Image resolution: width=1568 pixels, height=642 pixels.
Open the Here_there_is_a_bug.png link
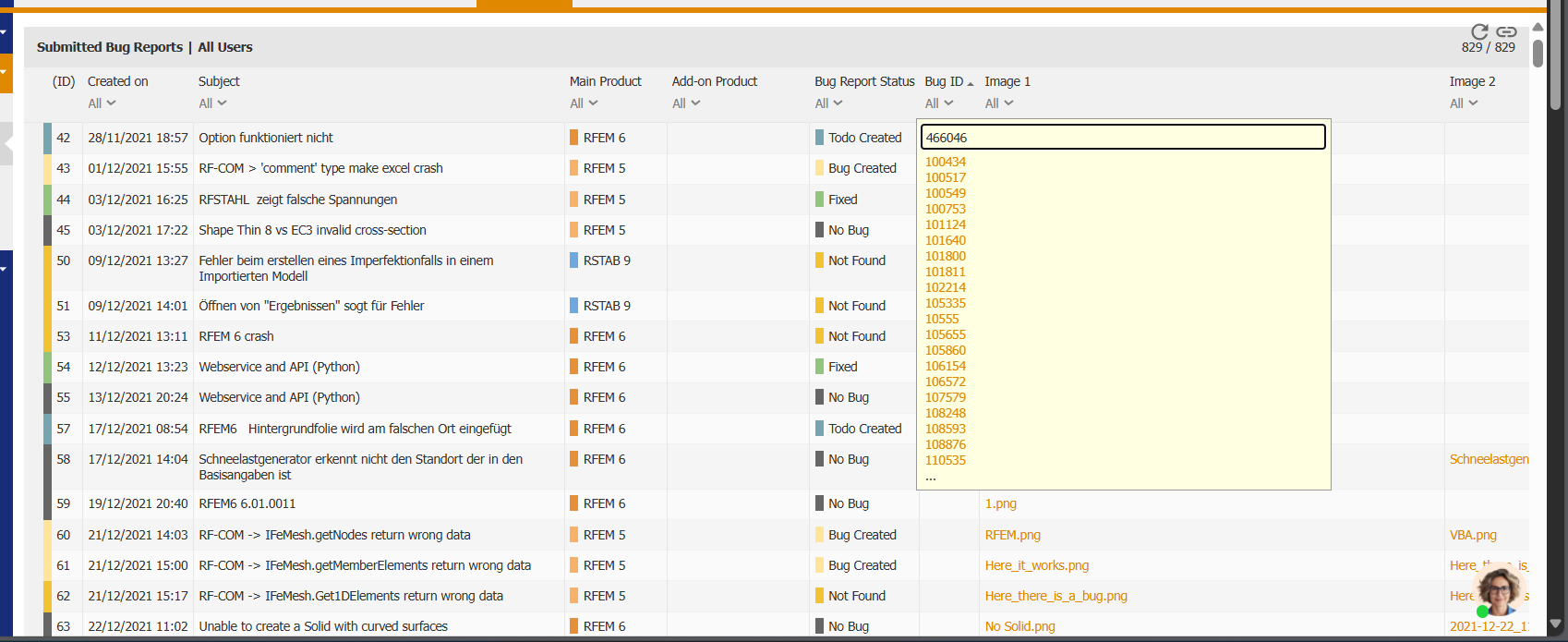(x=1055, y=596)
